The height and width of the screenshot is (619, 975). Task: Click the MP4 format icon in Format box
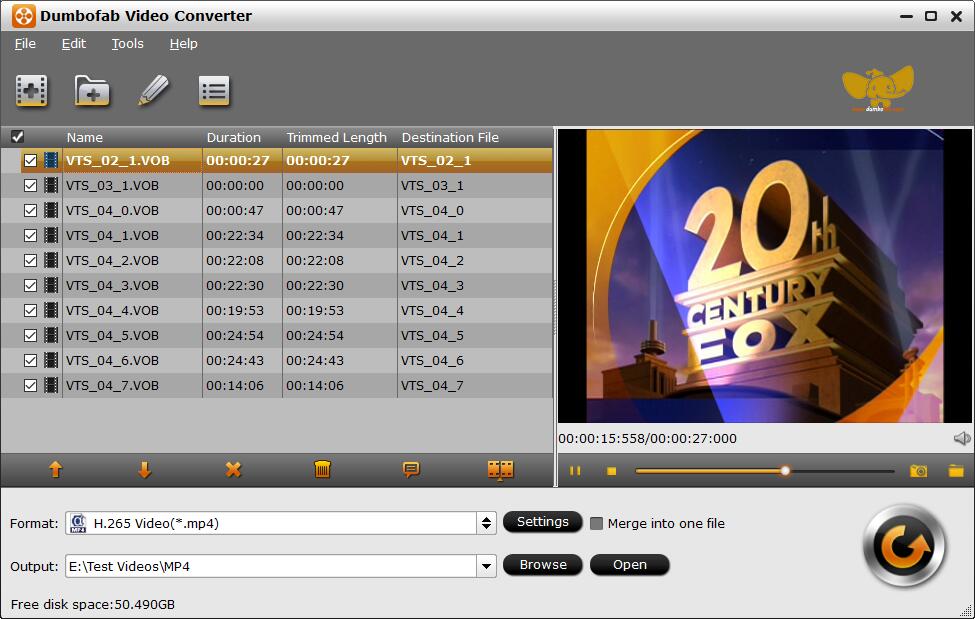point(78,523)
